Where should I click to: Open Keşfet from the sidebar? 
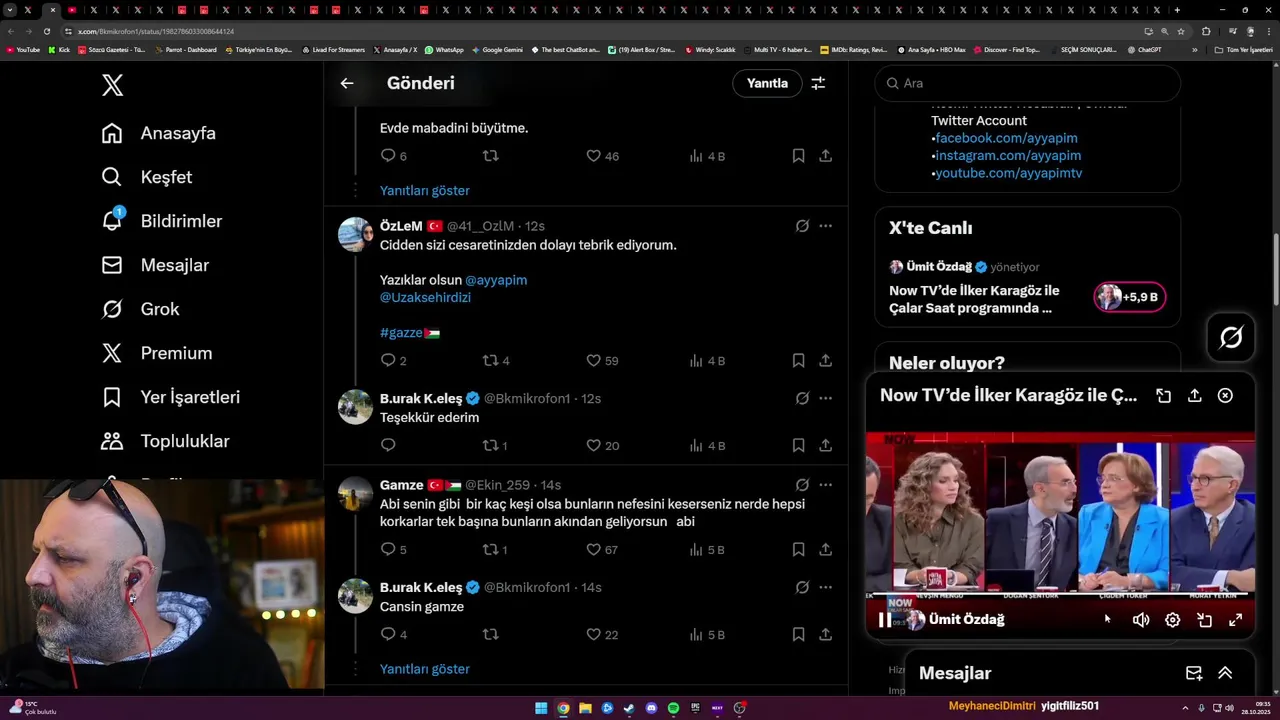(x=147, y=177)
